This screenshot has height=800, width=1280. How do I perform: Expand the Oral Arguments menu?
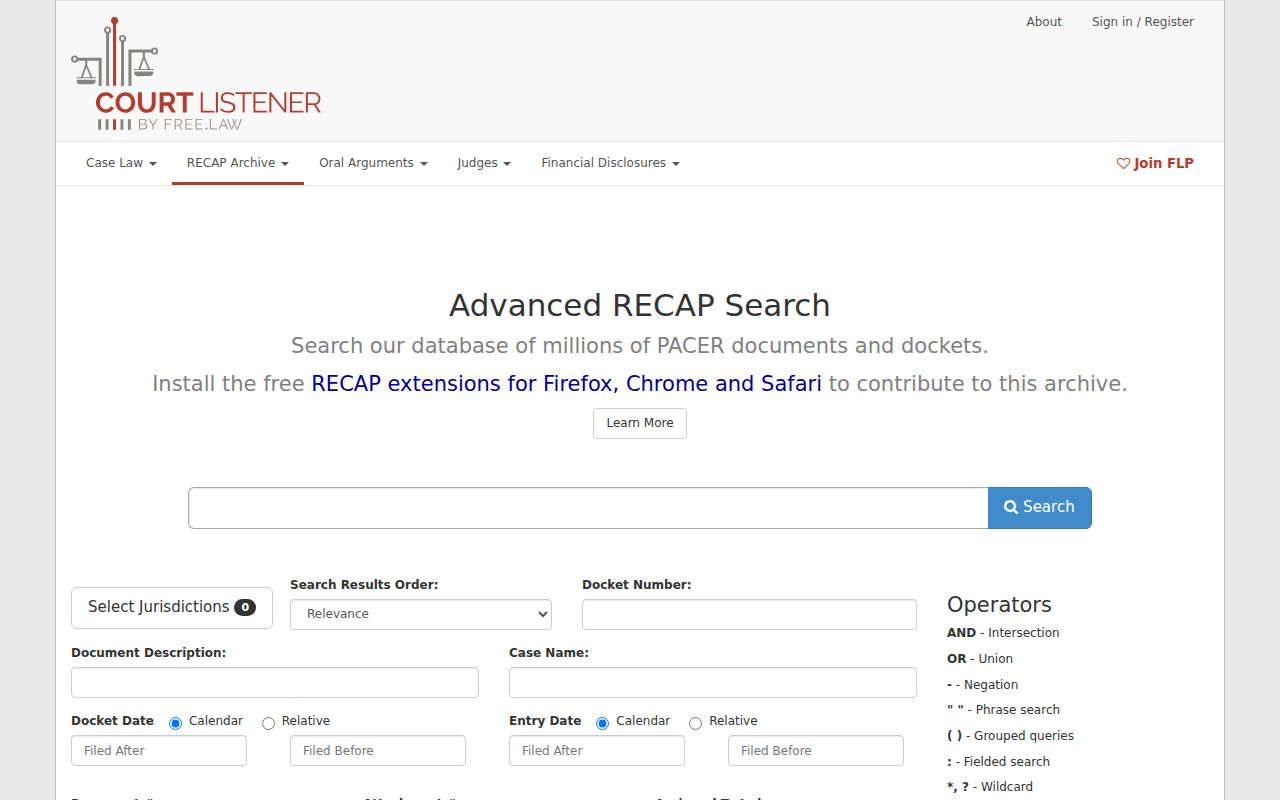click(373, 163)
